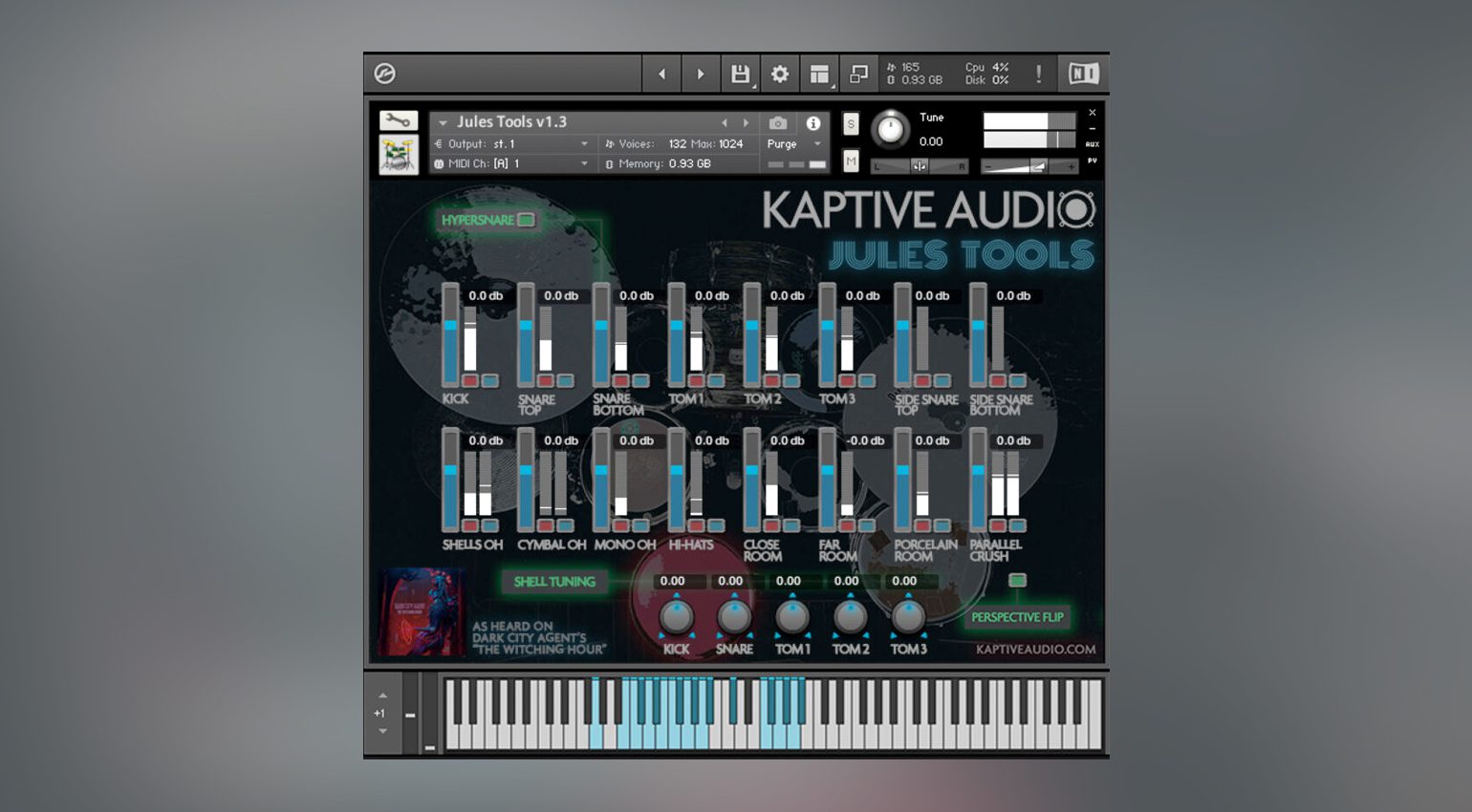1472x812 pixels.
Task: Click the SHELL TUNING button
Action: pyautogui.click(x=554, y=581)
